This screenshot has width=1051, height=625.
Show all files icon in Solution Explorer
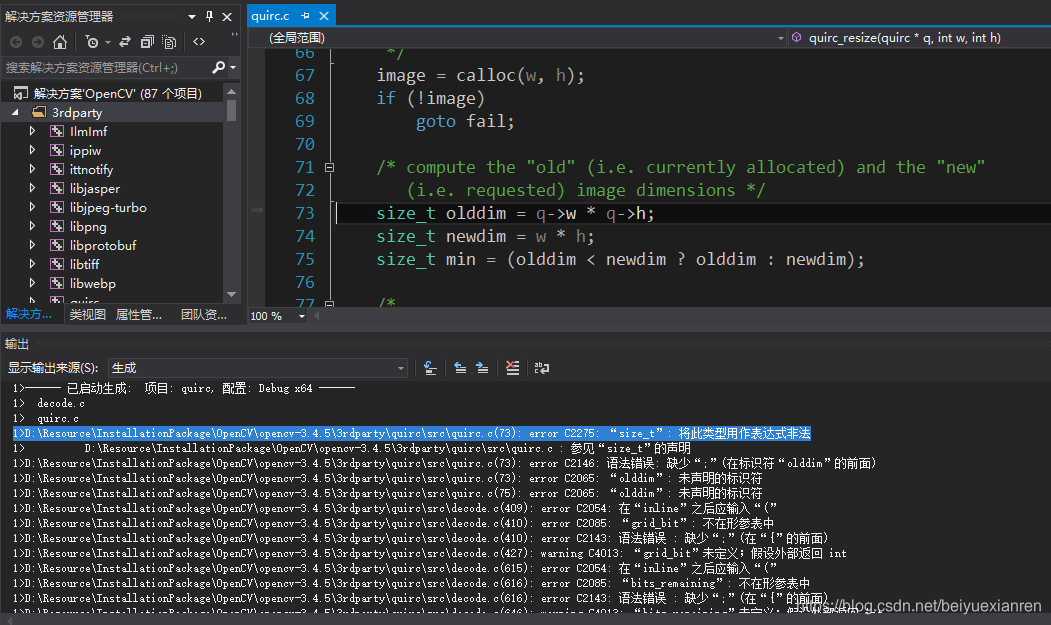pos(170,42)
